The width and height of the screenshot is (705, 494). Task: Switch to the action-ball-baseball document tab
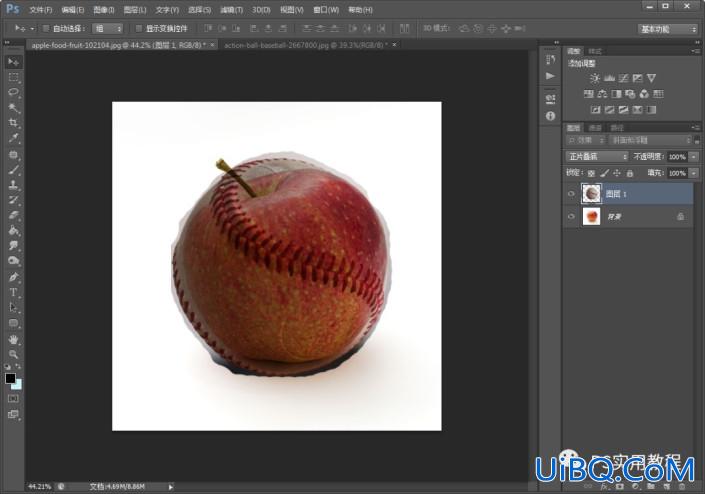point(306,45)
